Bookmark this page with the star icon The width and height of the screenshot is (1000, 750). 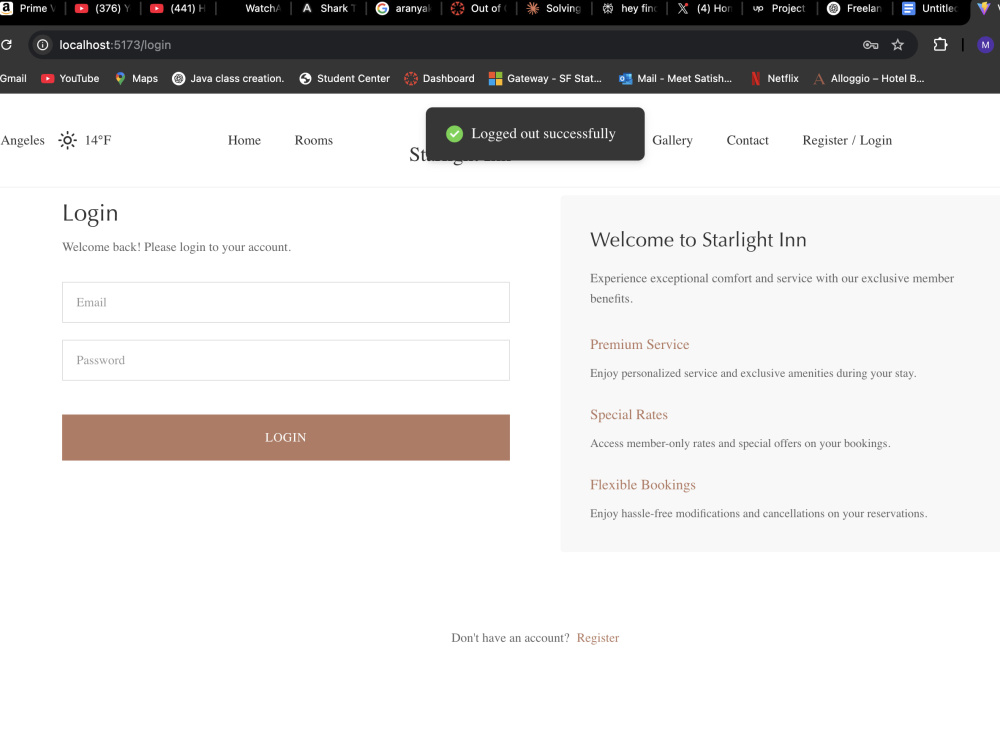898,45
